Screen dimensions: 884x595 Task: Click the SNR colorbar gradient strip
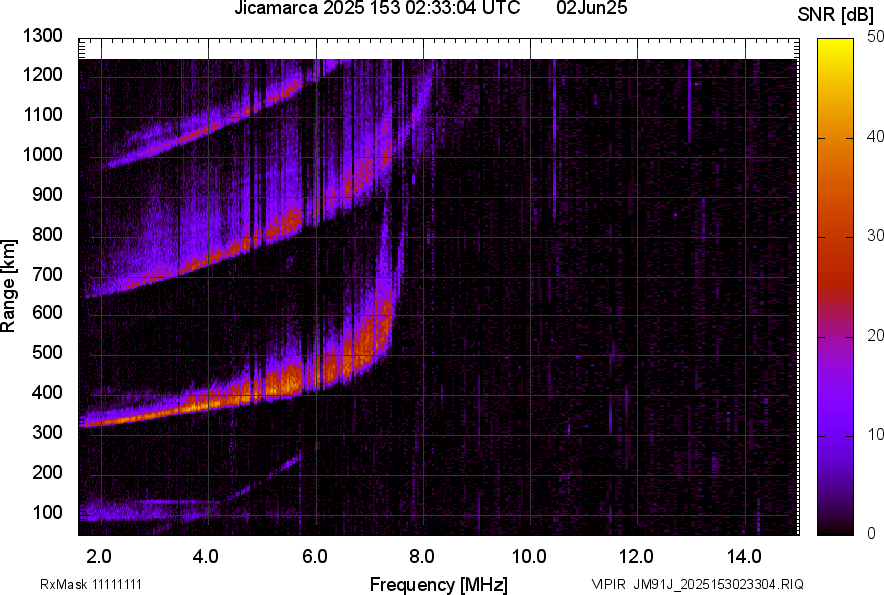[x=835, y=287]
